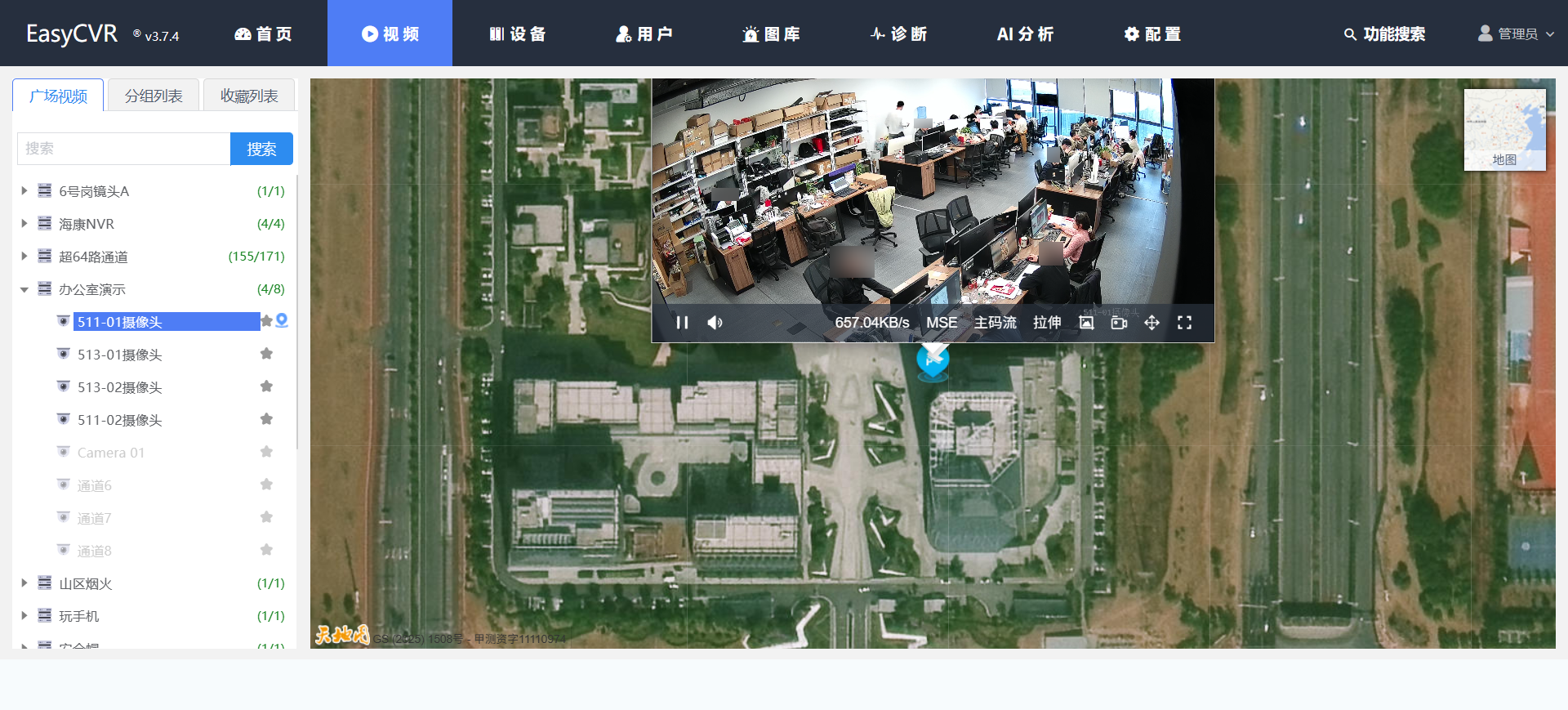Screen dimensions: 1568x710
Task: Toggle favorite star for 511-02摄像头
Action: click(x=266, y=419)
